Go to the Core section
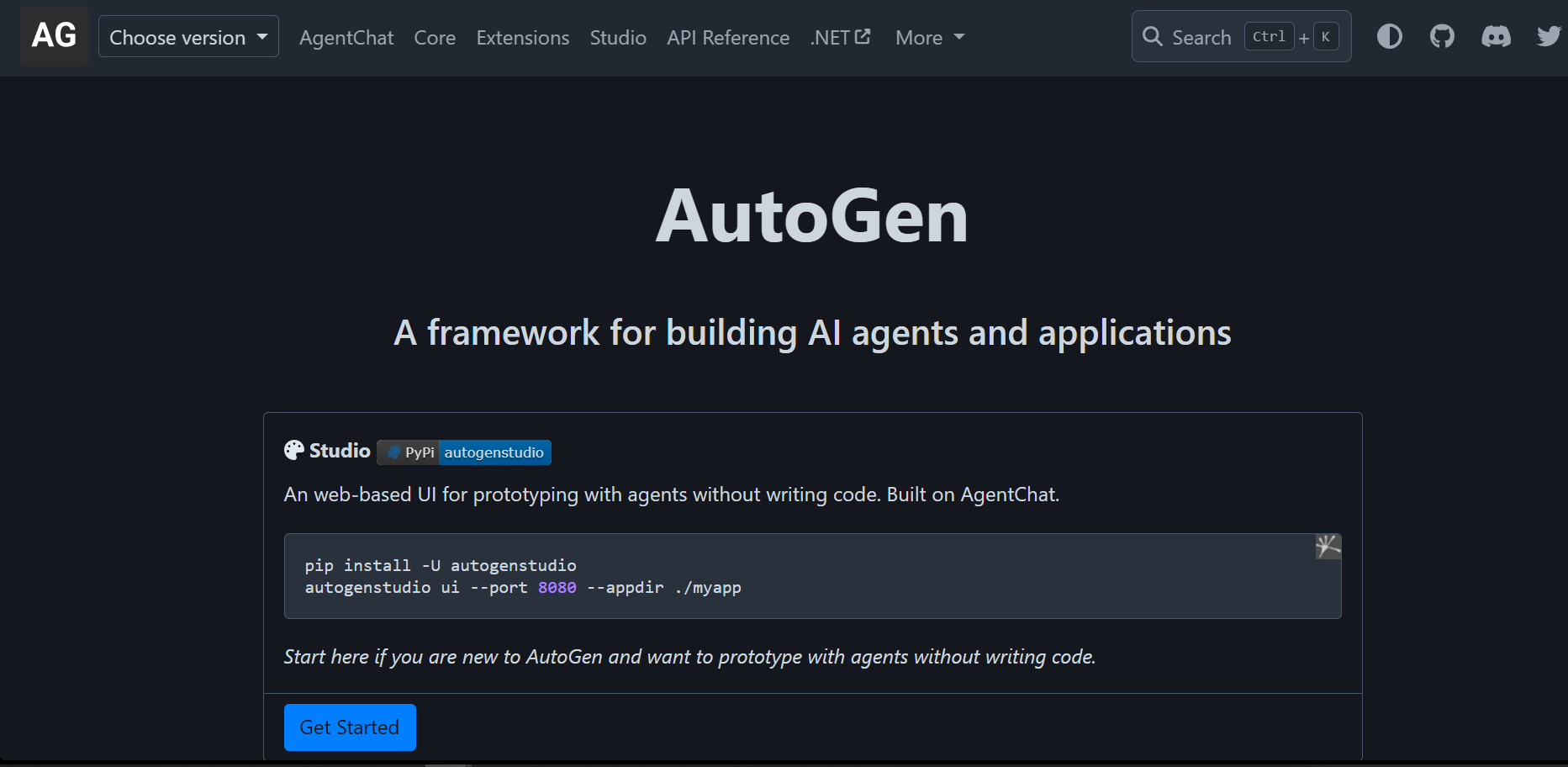 coord(435,38)
